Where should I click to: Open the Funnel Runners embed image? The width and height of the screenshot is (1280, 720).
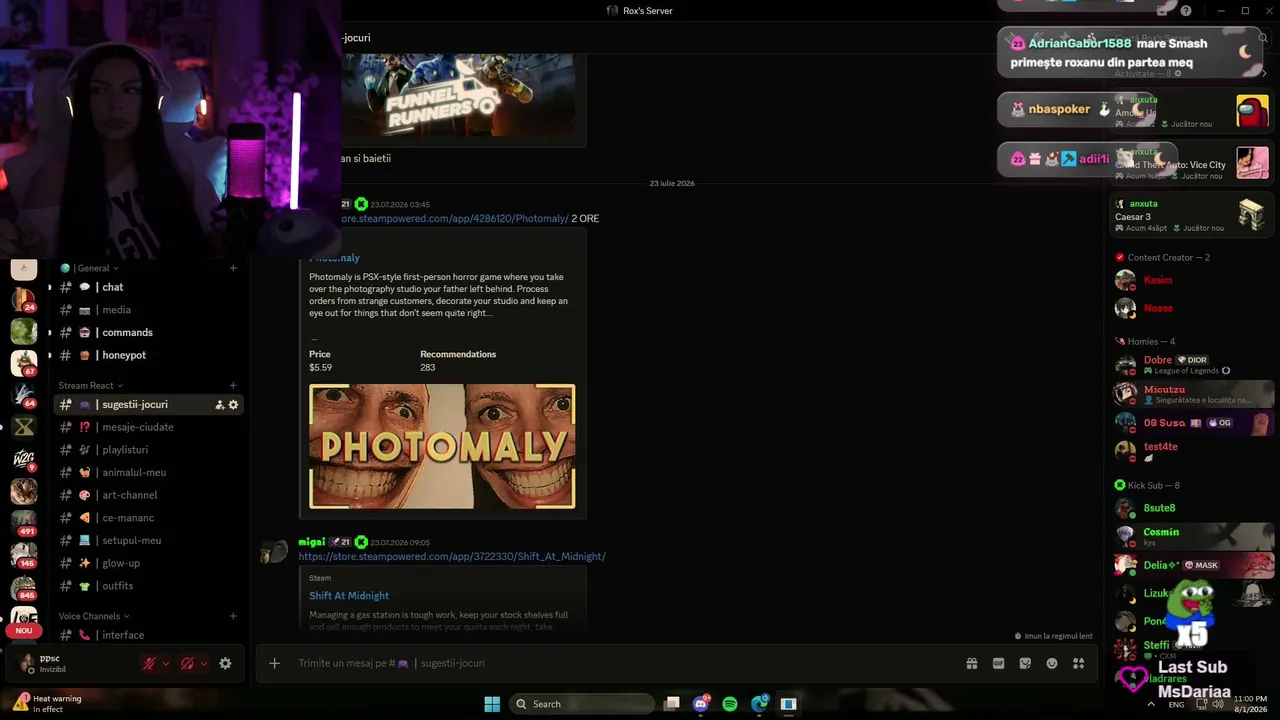click(x=458, y=94)
